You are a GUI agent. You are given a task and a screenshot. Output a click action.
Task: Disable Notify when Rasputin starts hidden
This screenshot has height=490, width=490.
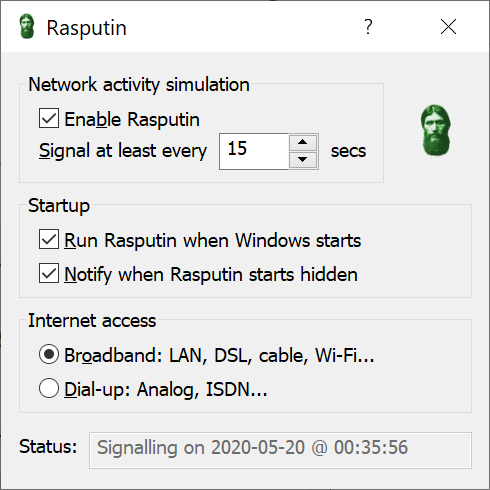[x=49, y=273]
